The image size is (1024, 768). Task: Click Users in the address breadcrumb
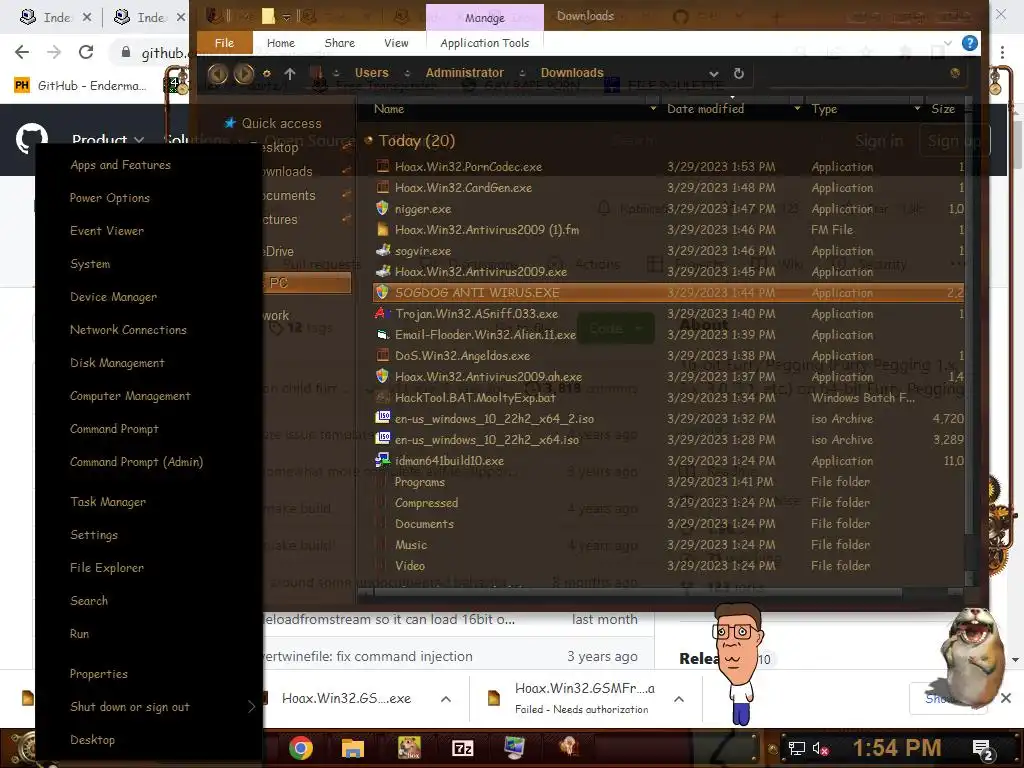(372, 72)
